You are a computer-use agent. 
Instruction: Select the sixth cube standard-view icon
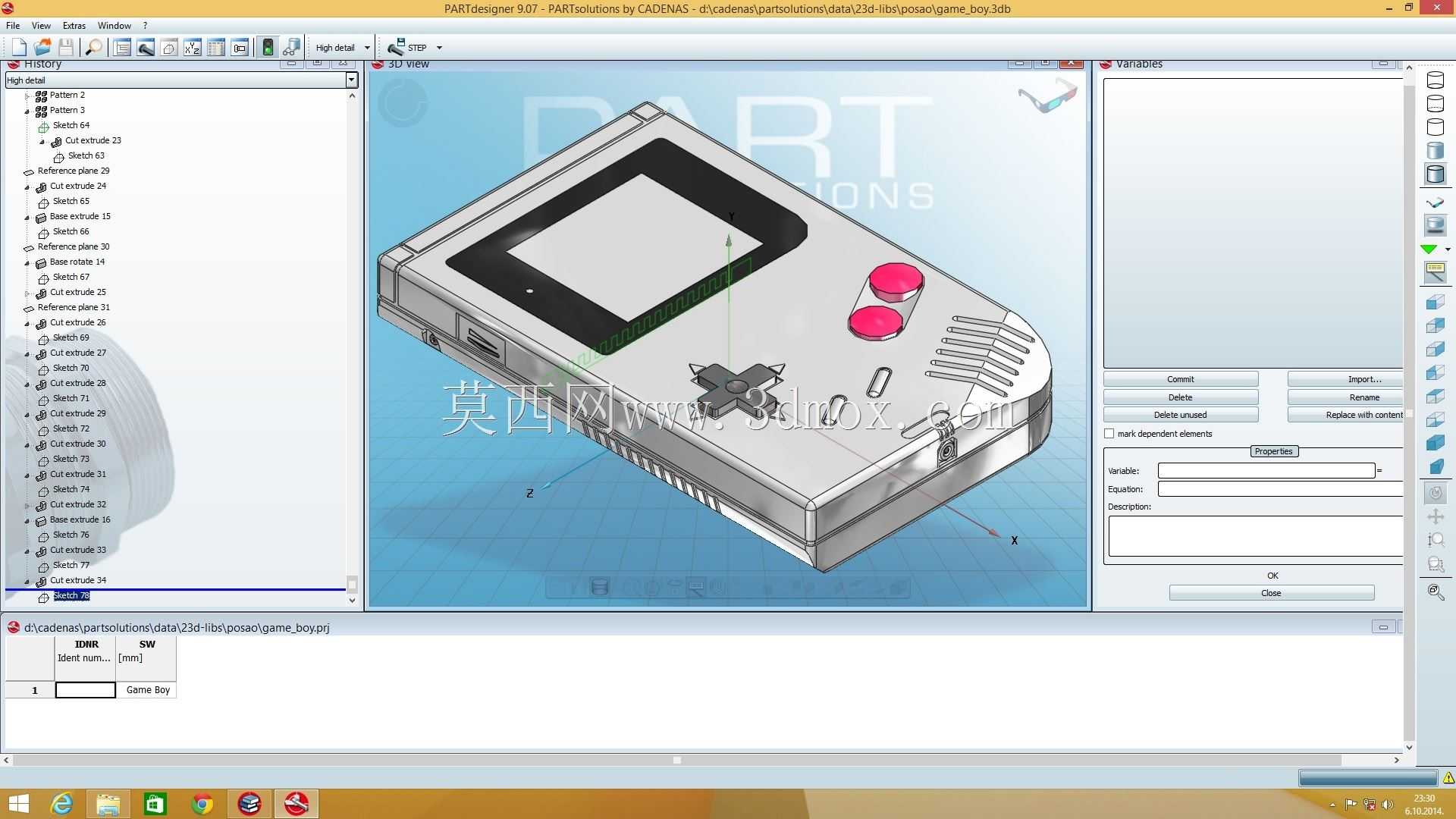(1436, 420)
